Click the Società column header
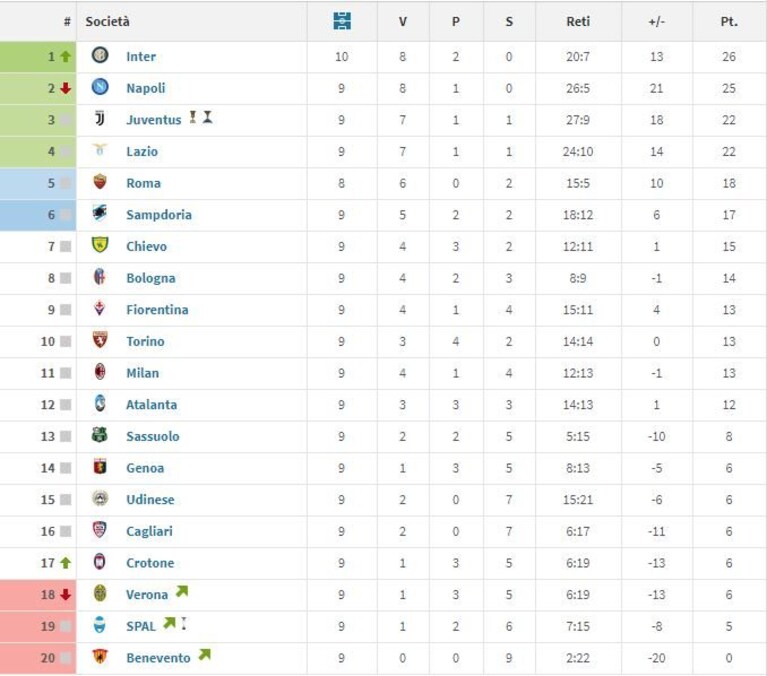 (108, 22)
